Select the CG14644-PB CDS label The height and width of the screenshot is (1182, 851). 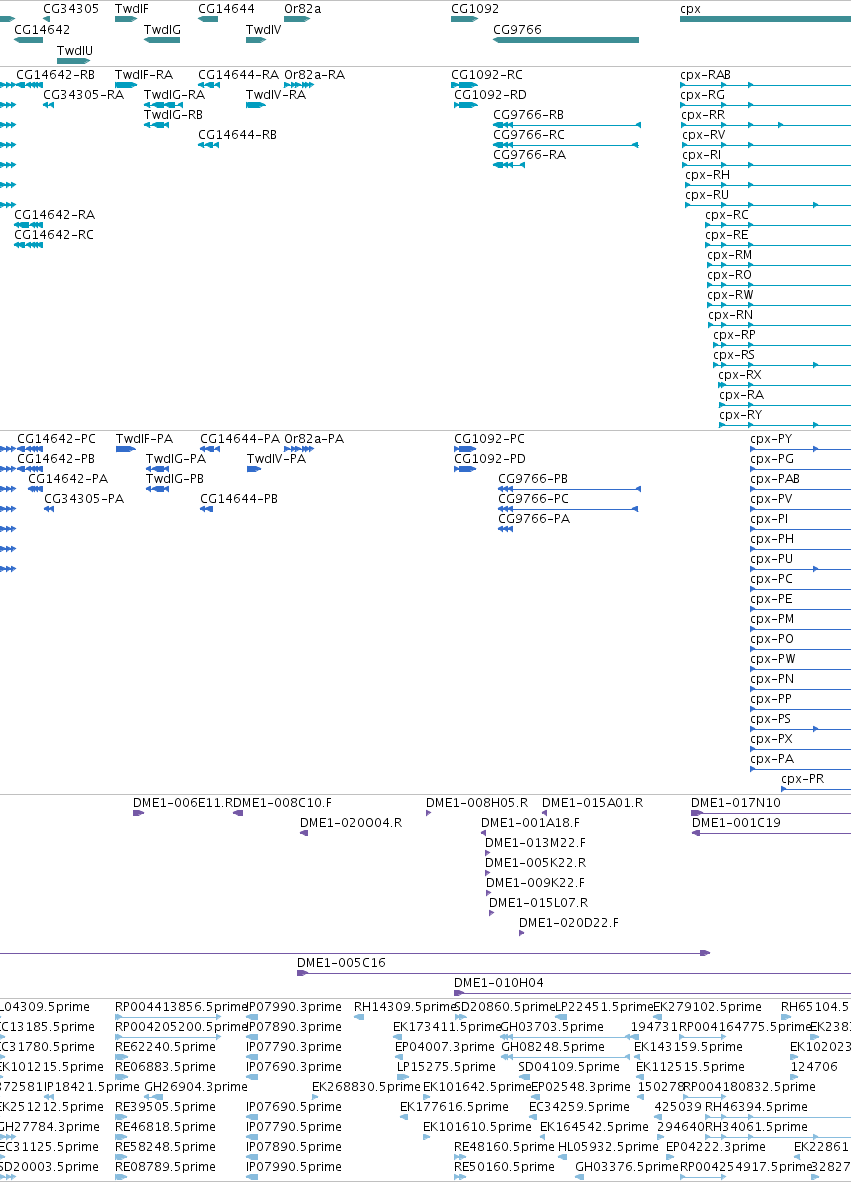click(239, 498)
